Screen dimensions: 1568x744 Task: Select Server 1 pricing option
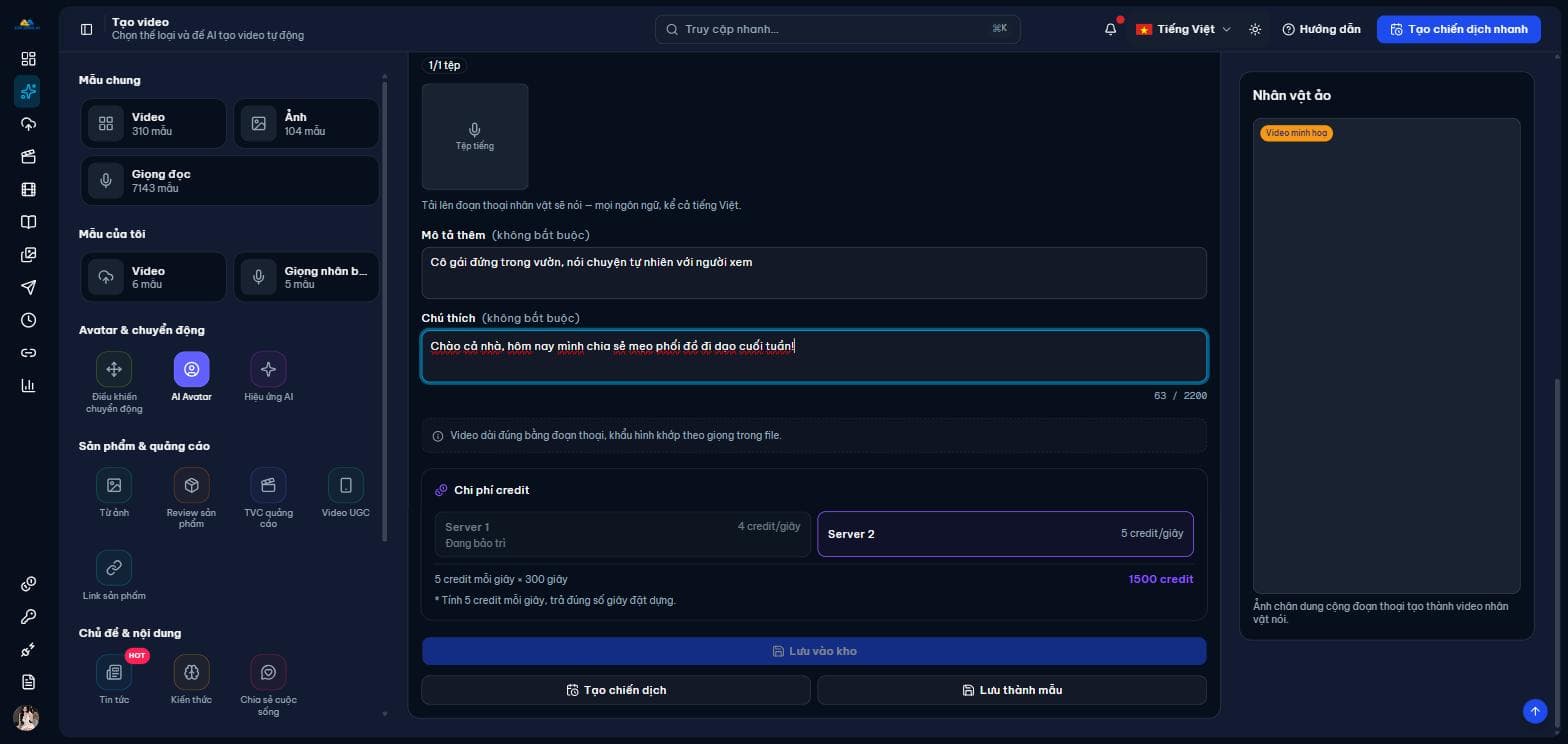[x=622, y=534]
